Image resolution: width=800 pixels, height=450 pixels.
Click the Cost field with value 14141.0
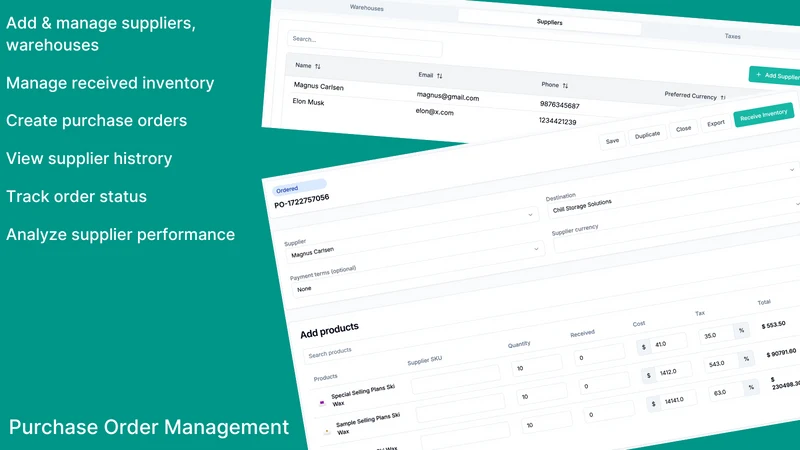tap(678, 400)
